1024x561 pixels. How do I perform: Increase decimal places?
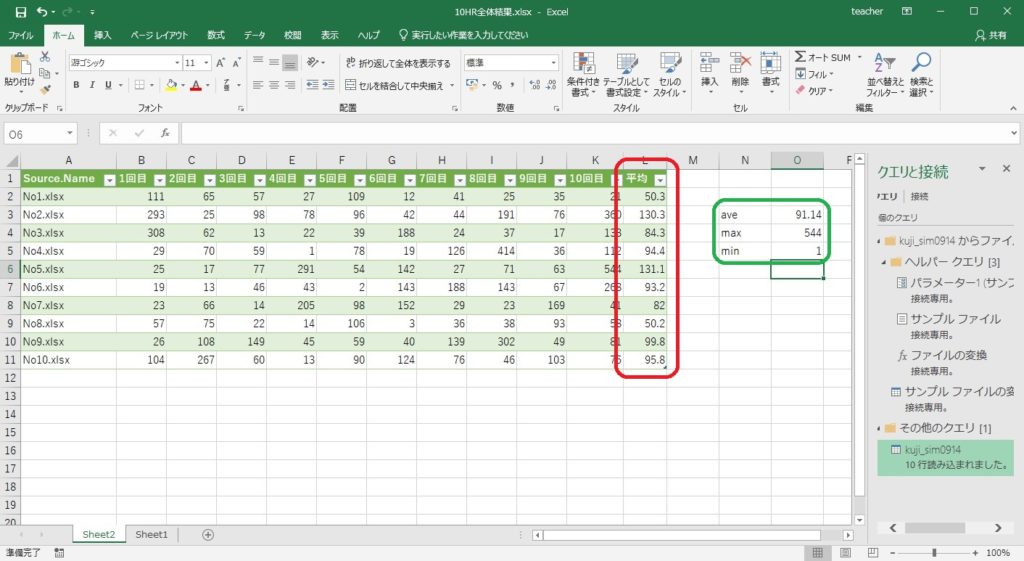(x=535, y=85)
